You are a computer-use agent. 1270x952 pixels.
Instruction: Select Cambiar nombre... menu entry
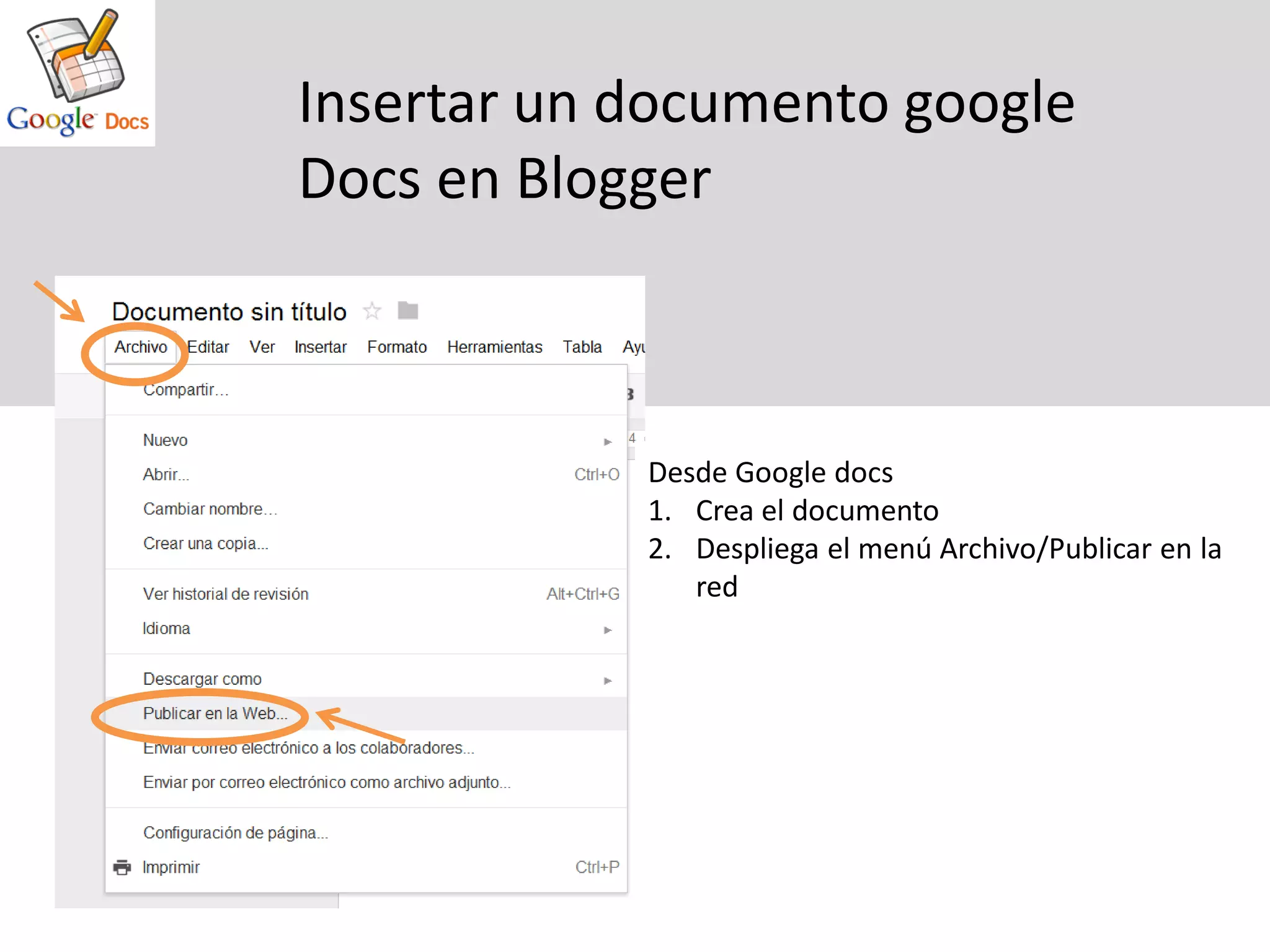coord(366,509)
